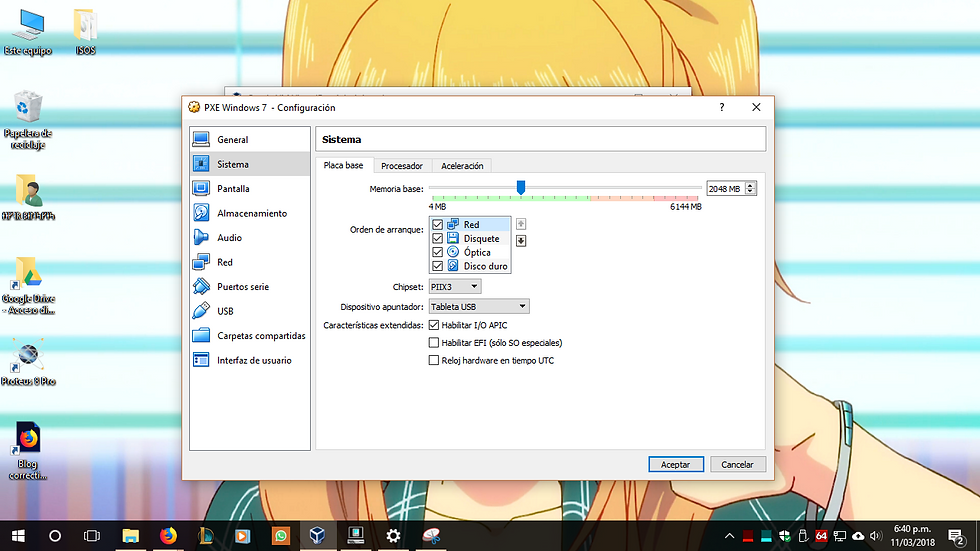The height and width of the screenshot is (551, 980).
Task: Enable Reloj hardware en tiempo UTC
Action: (x=434, y=360)
